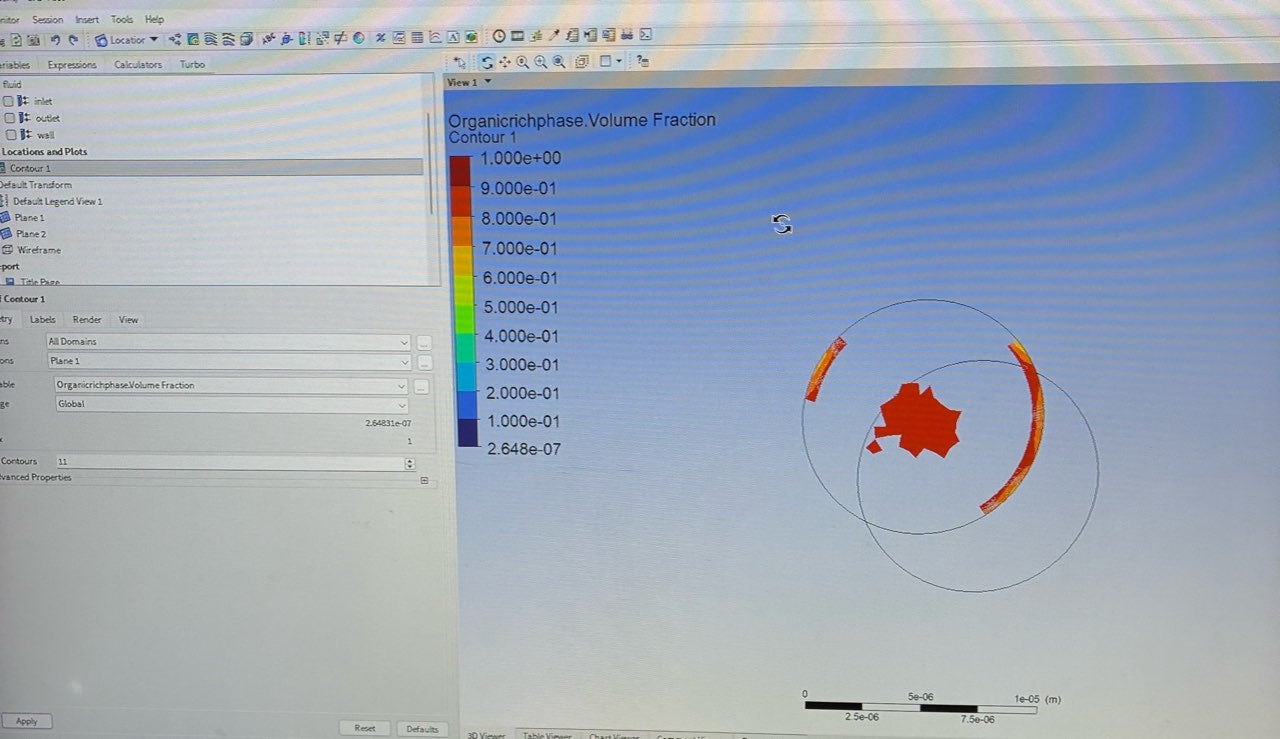Click the select/pick pointer tool icon

coord(460,62)
